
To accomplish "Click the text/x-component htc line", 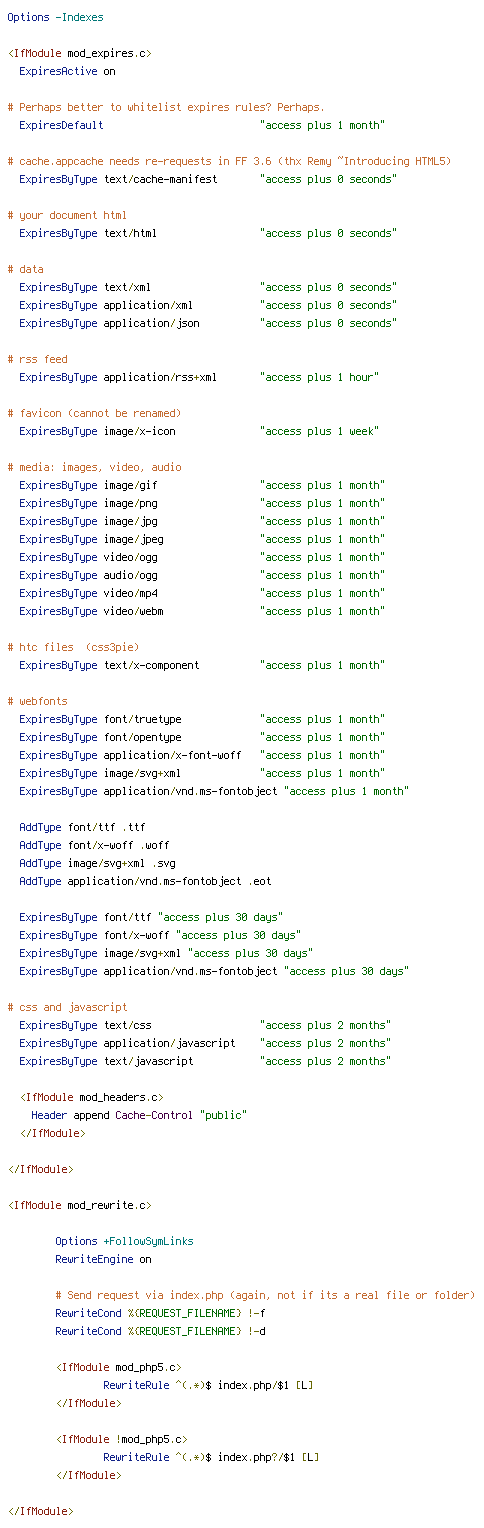I will (x=201, y=665).
